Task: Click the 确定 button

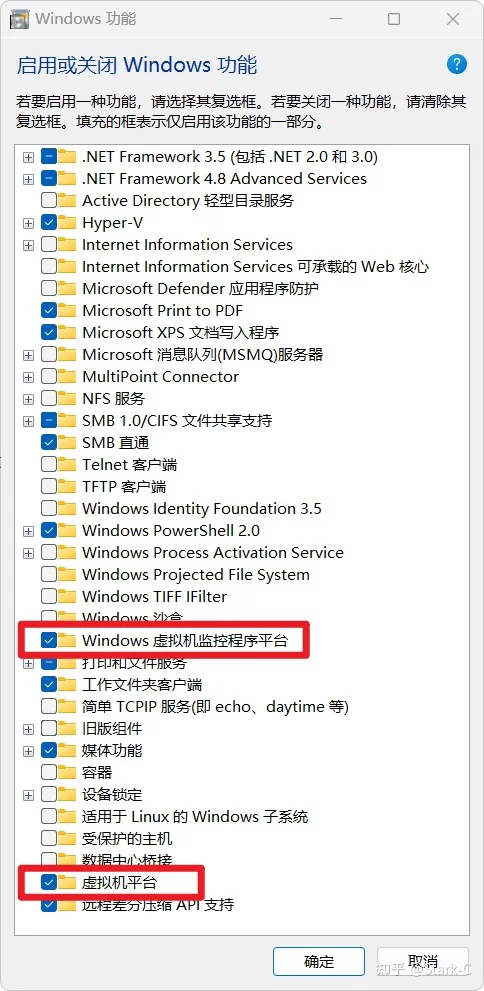Action: (318, 961)
